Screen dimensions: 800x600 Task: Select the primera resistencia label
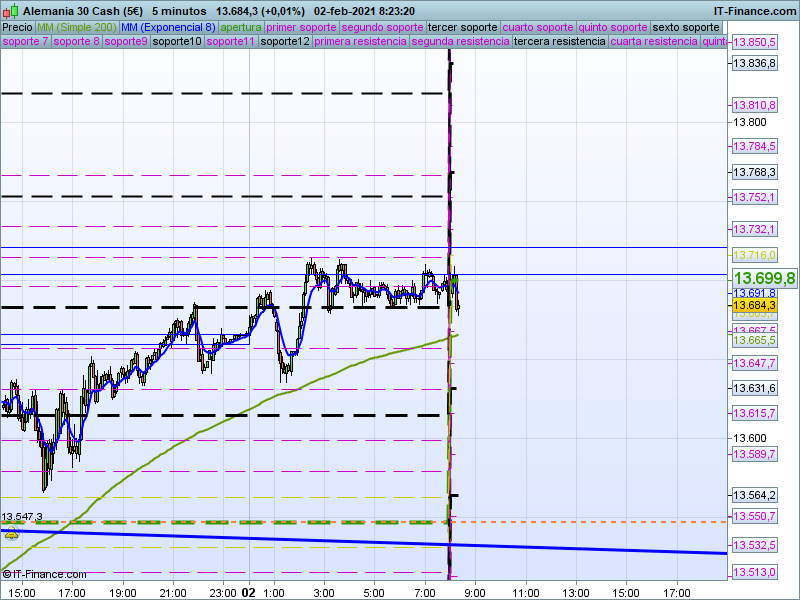click(360, 42)
